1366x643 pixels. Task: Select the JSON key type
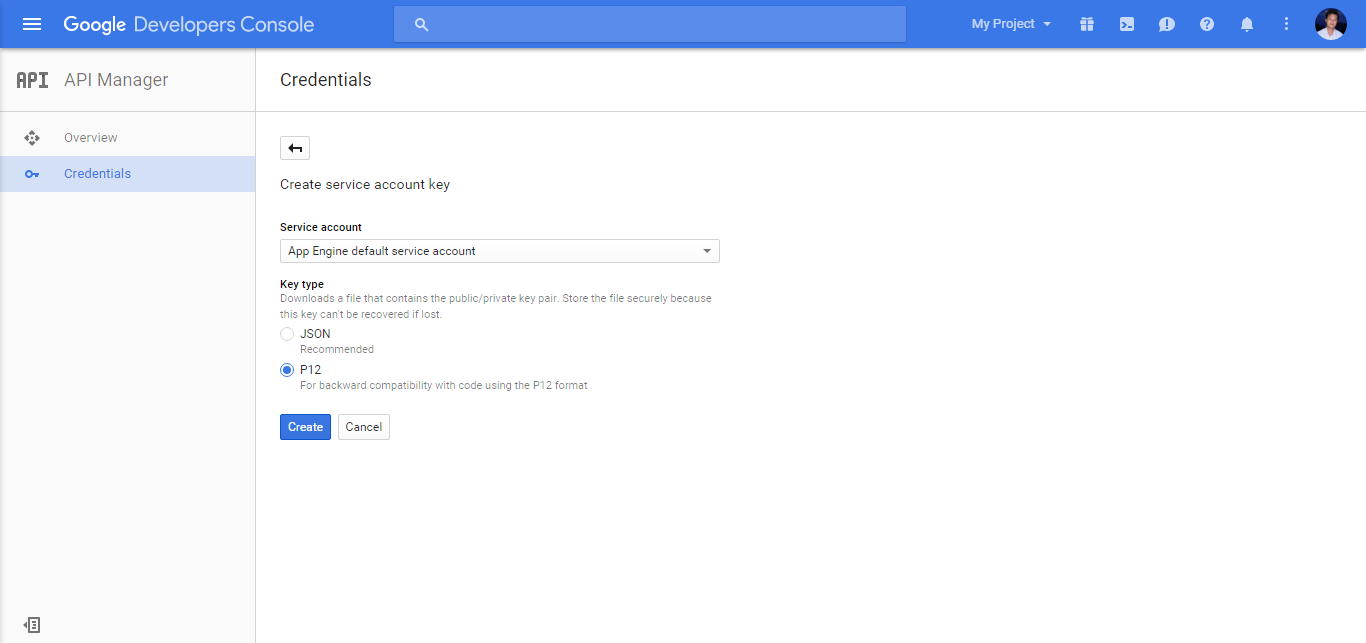[x=287, y=334]
